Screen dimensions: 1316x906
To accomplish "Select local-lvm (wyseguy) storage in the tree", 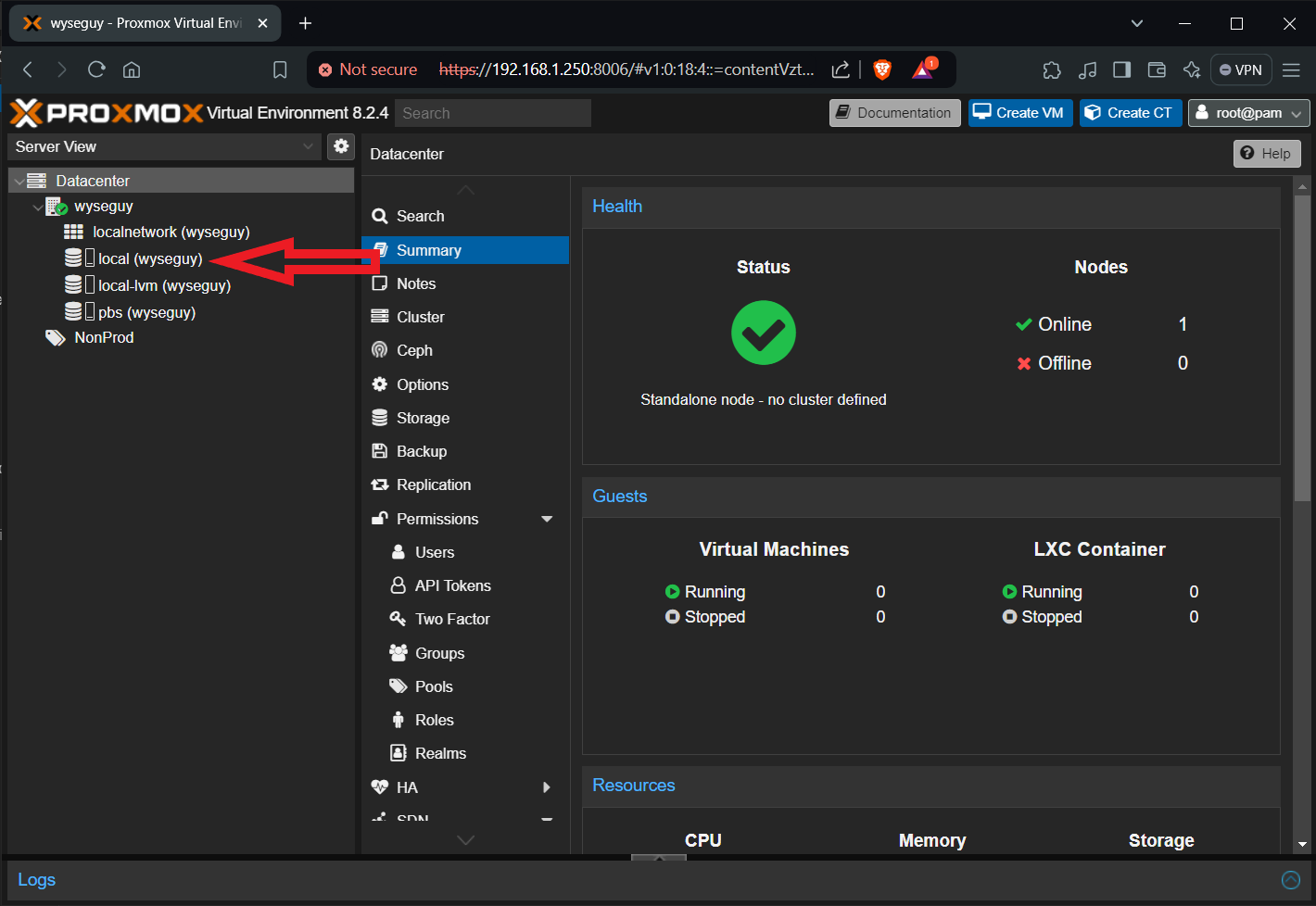I will (165, 285).
